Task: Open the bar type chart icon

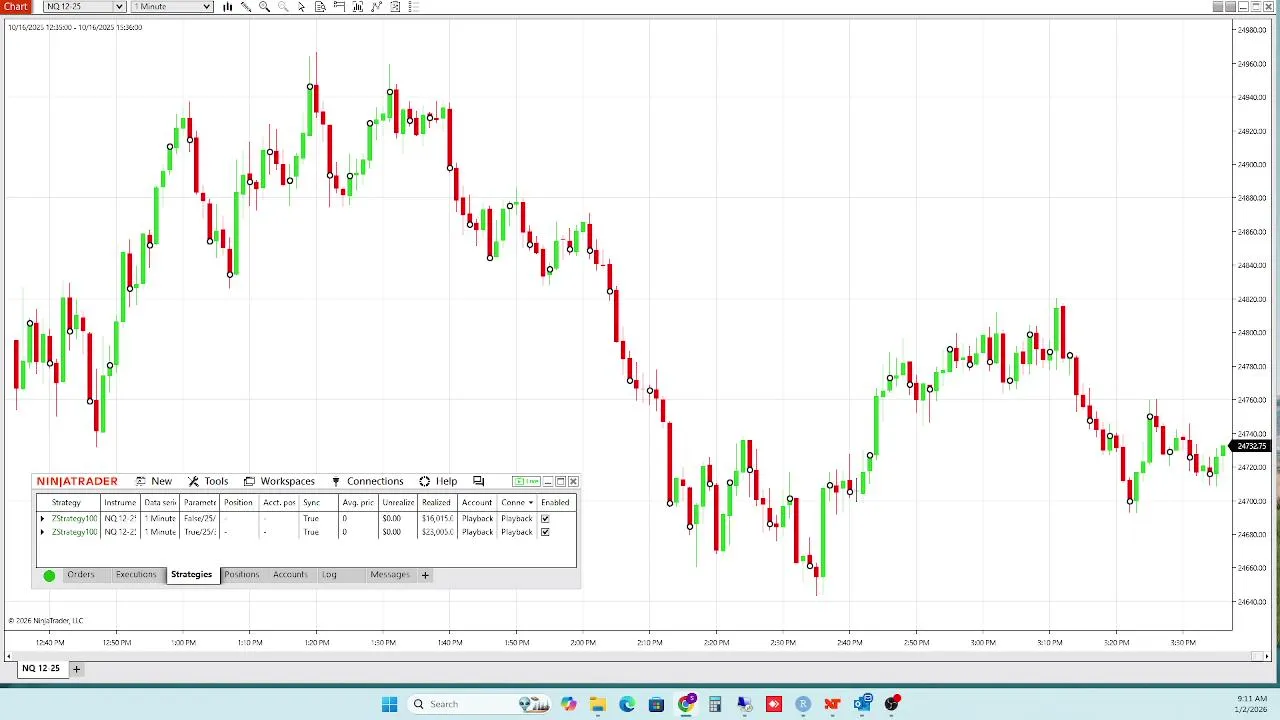Action: point(228,7)
